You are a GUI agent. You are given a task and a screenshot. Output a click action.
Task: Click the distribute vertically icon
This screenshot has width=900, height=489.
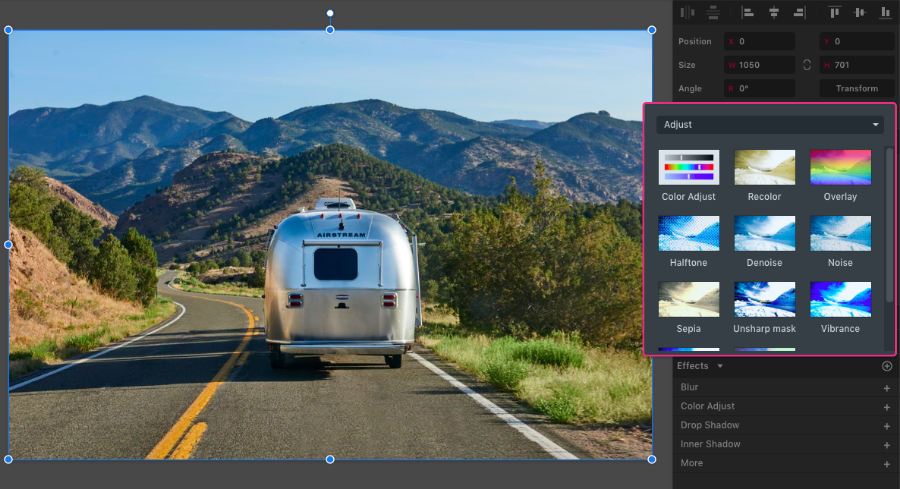pyautogui.click(x=713, y=12)
